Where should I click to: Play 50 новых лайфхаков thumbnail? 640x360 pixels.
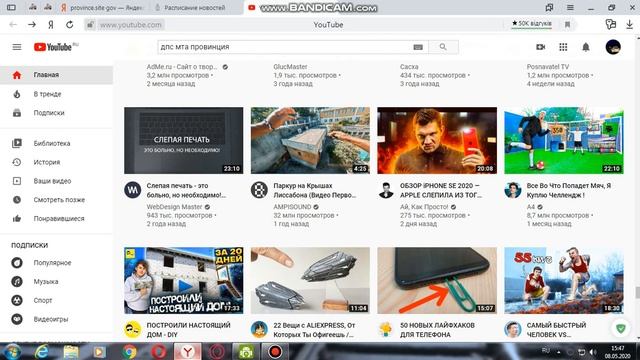[437, 280]
